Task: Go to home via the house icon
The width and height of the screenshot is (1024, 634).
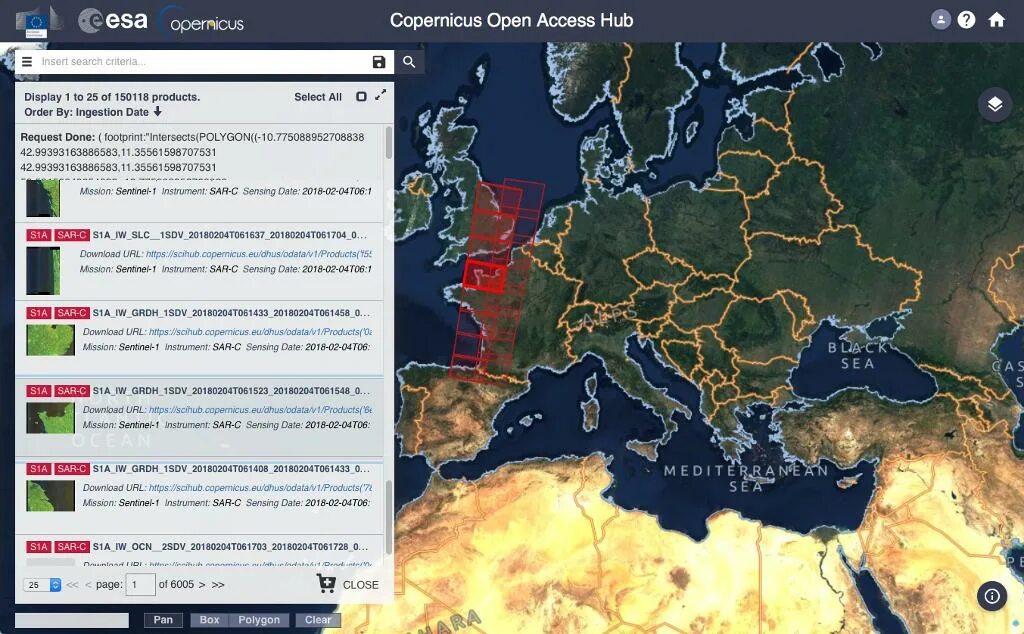Action: pyautogui.click(x=997, y=20)
